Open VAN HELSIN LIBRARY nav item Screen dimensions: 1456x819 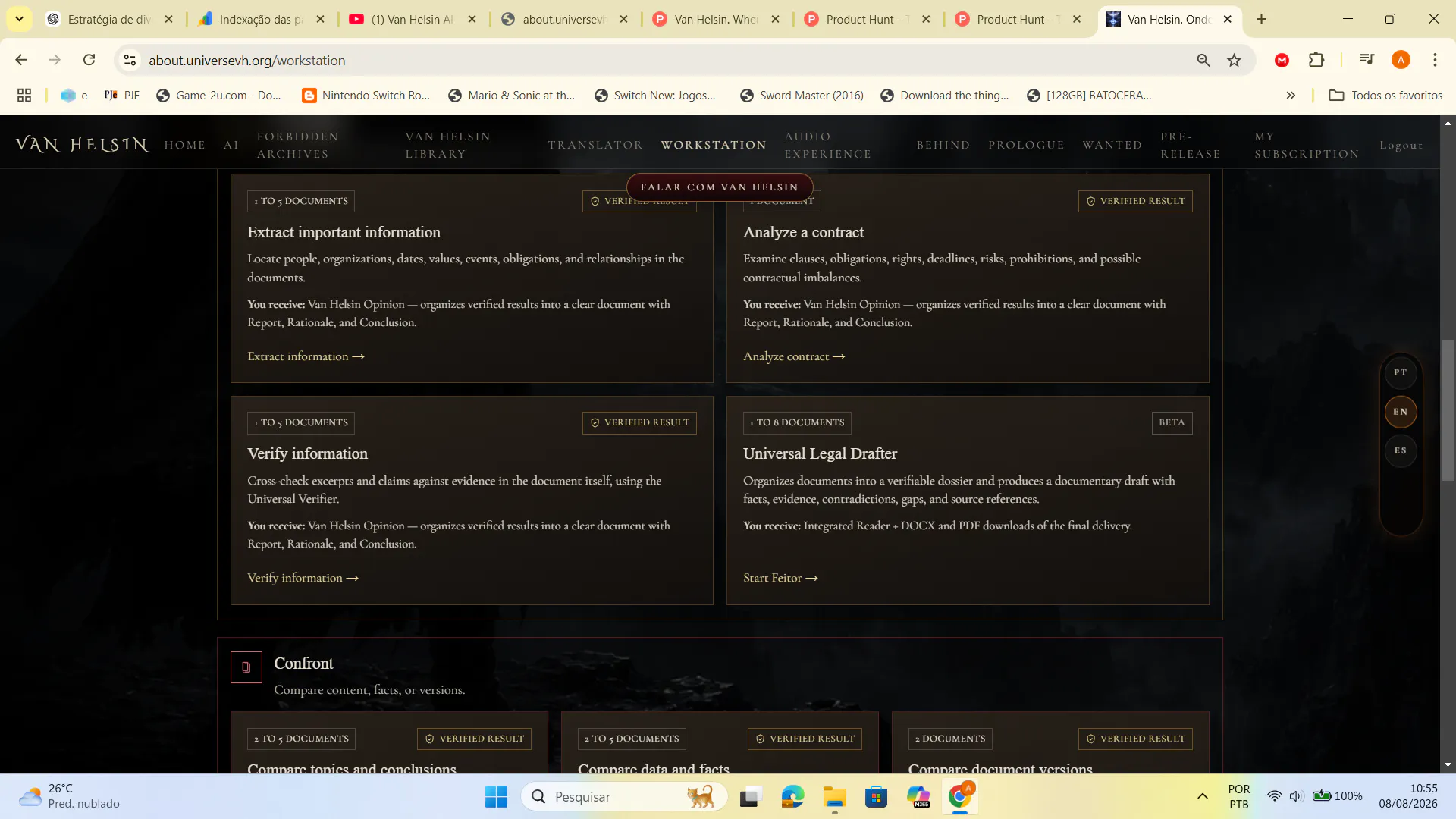448,145
